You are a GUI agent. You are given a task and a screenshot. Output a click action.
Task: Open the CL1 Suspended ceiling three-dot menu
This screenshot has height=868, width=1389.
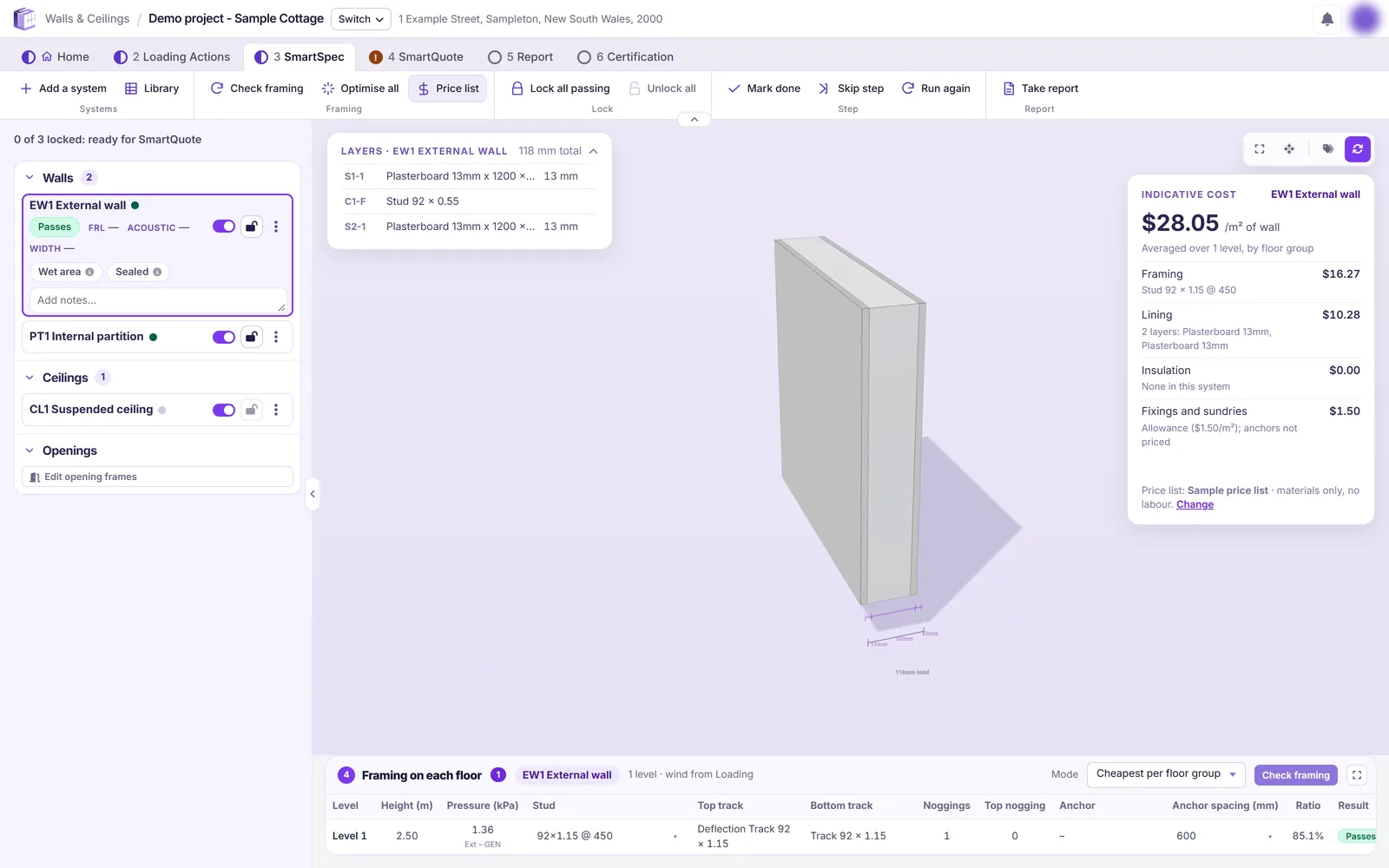[x=276, y=410]
